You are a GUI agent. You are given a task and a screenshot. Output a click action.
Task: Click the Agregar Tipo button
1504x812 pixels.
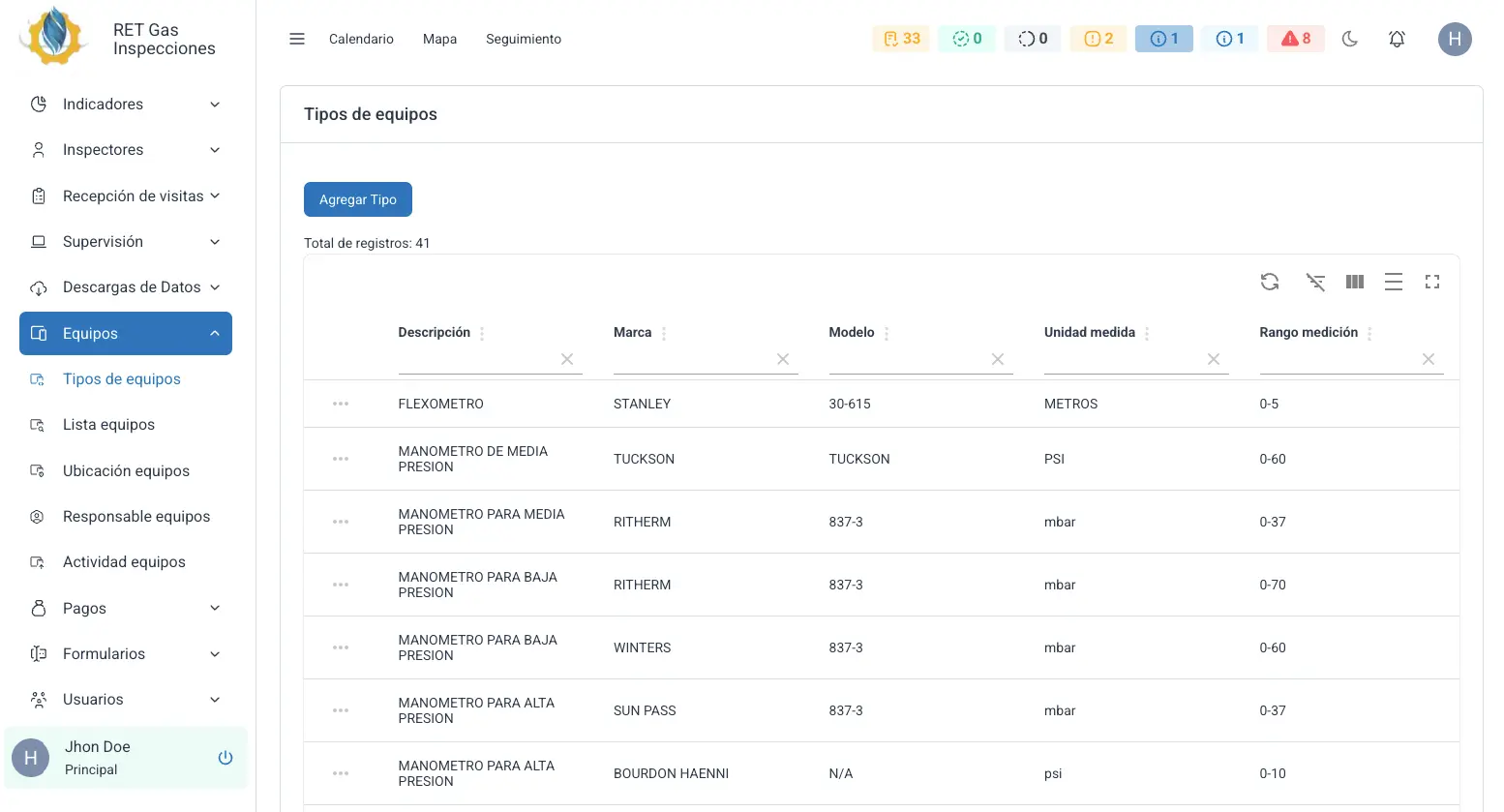[358, 199]
